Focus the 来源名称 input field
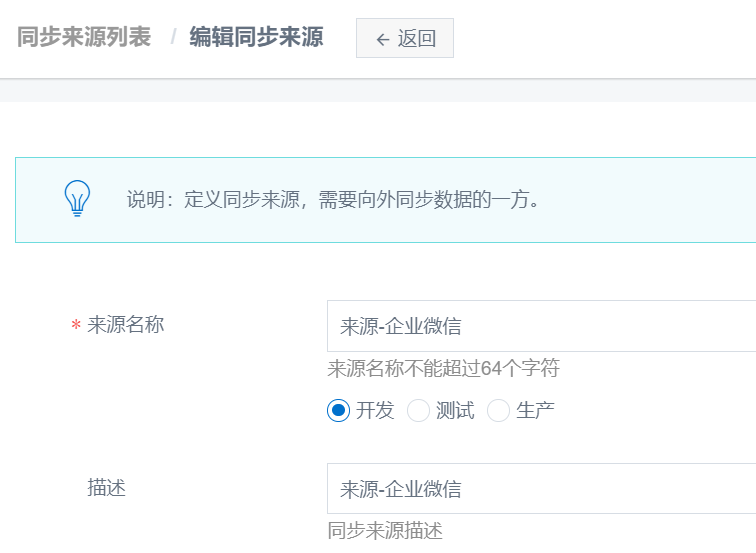This screenshot has width=756, height=553. click(540, 326)
